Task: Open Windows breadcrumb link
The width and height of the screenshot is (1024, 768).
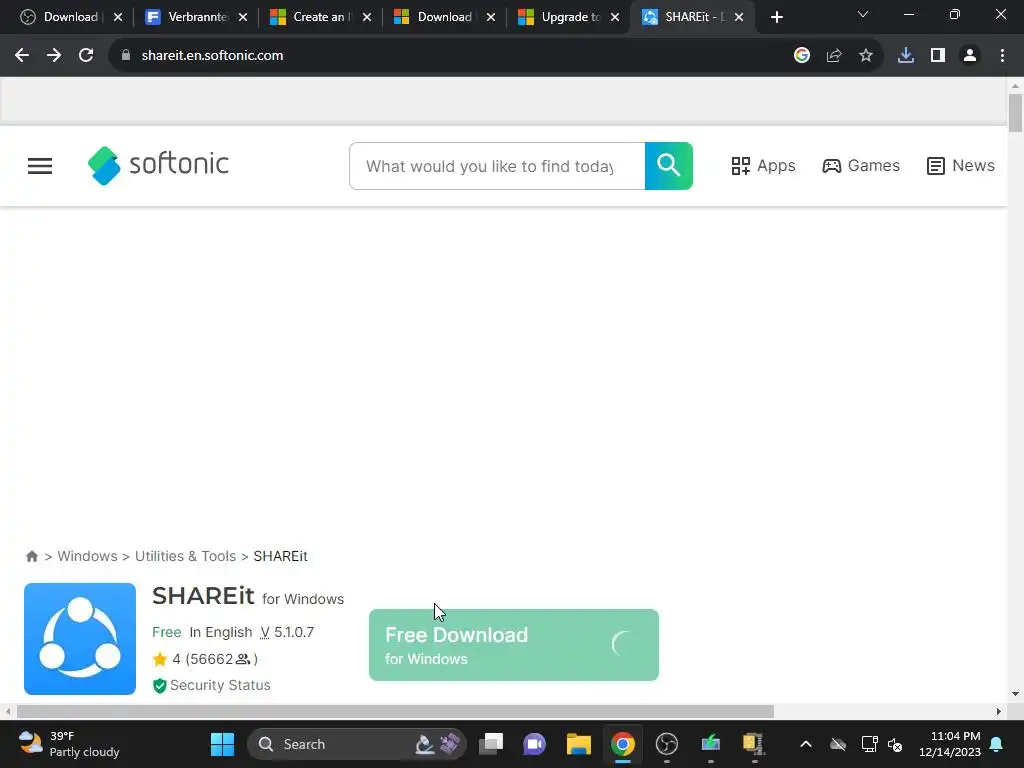Action: [x=88, y=556]
